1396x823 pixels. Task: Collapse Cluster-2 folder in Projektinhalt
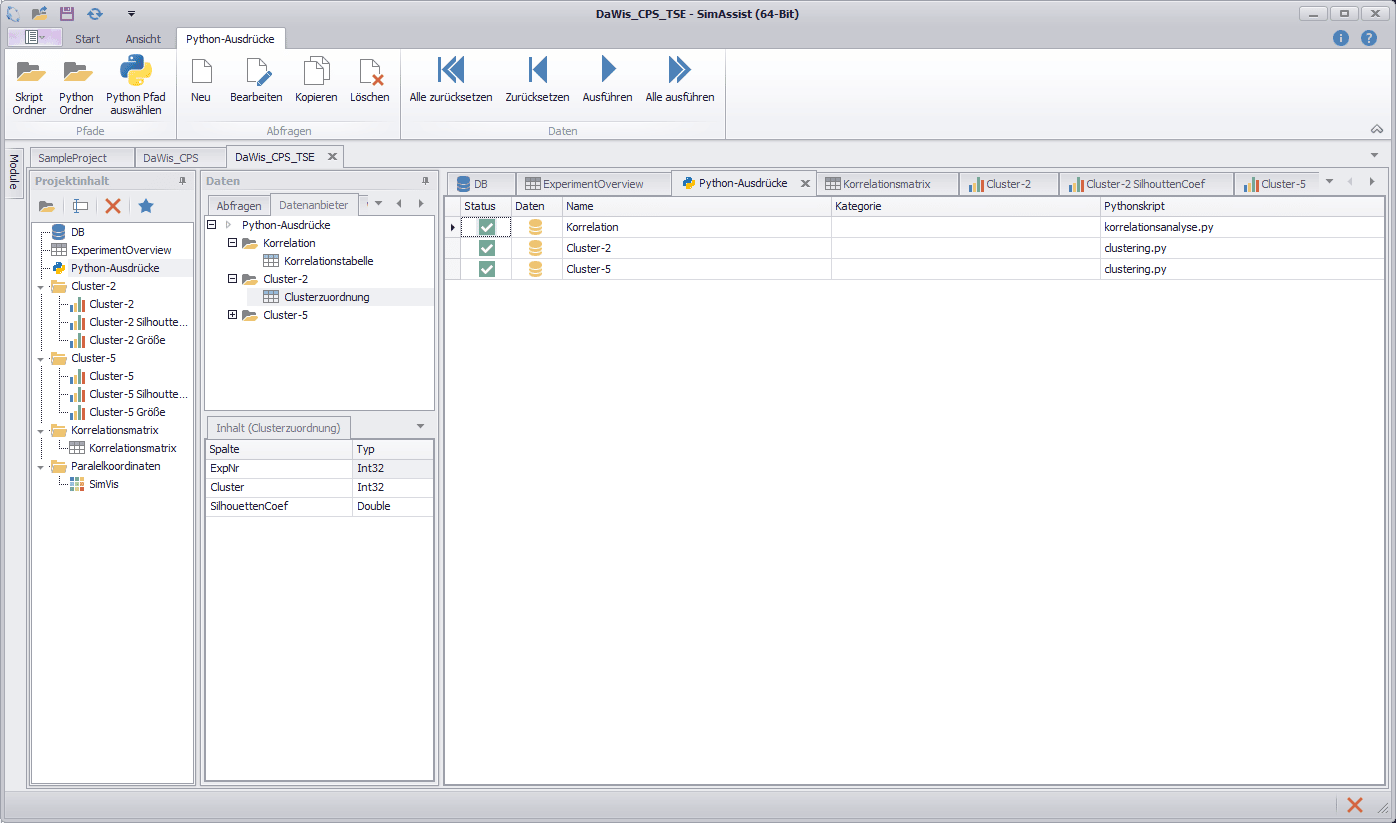point(41,287)
